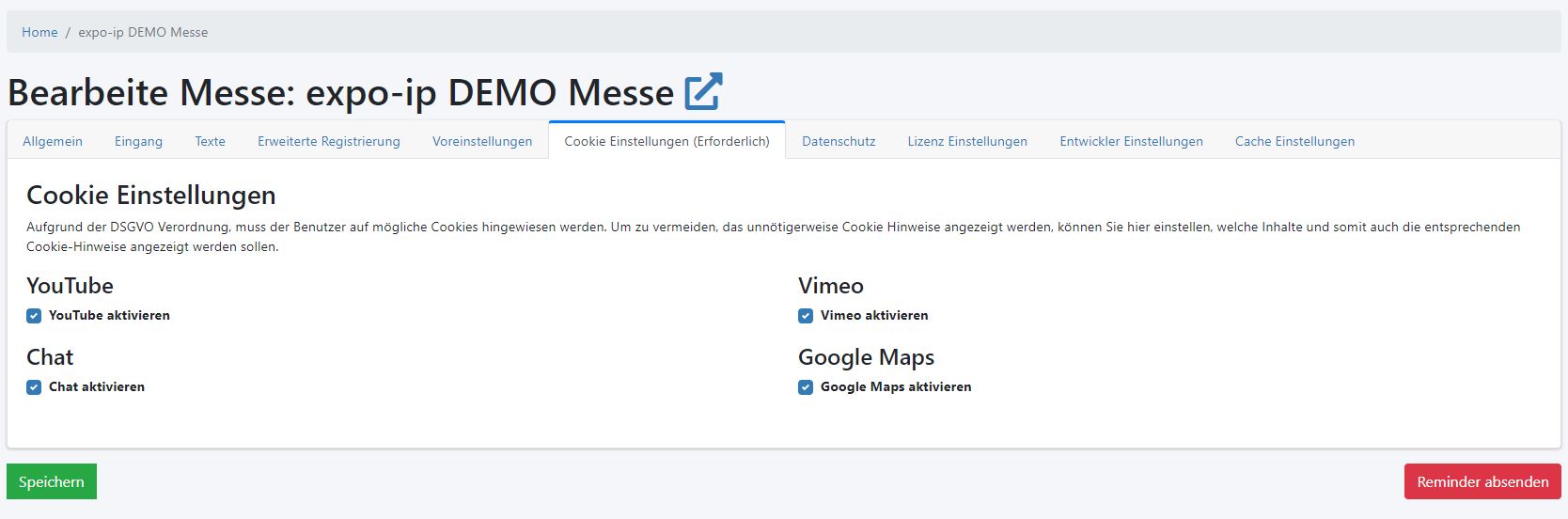Go to the Entwickler Einstellungen tab
The image size is (1568, 519).
tap(1131, 141)
